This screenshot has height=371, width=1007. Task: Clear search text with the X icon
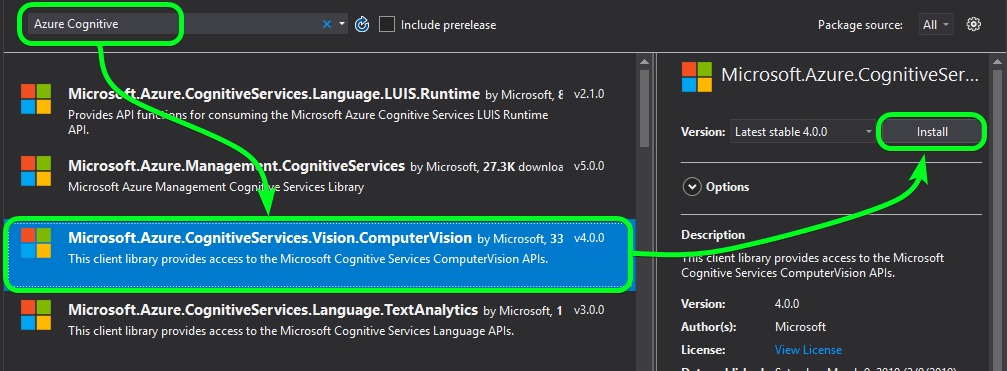click(327, 24)
